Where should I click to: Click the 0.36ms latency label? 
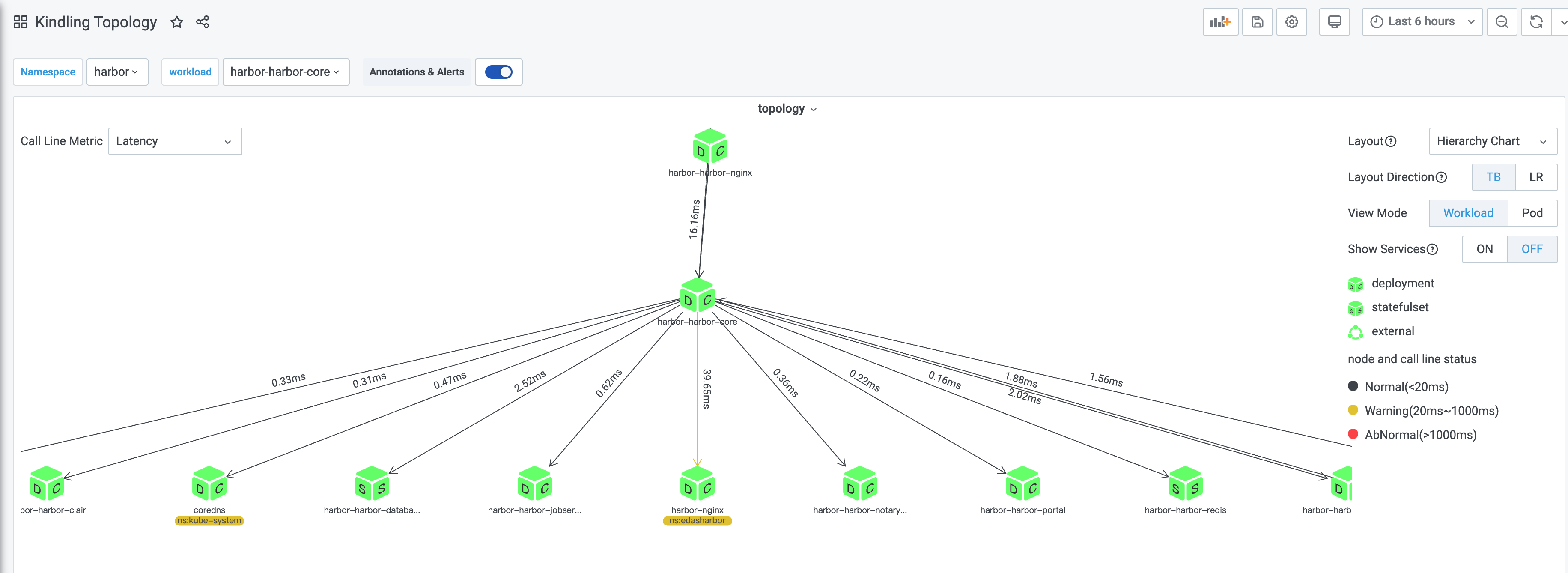click(x=785, y=382)
